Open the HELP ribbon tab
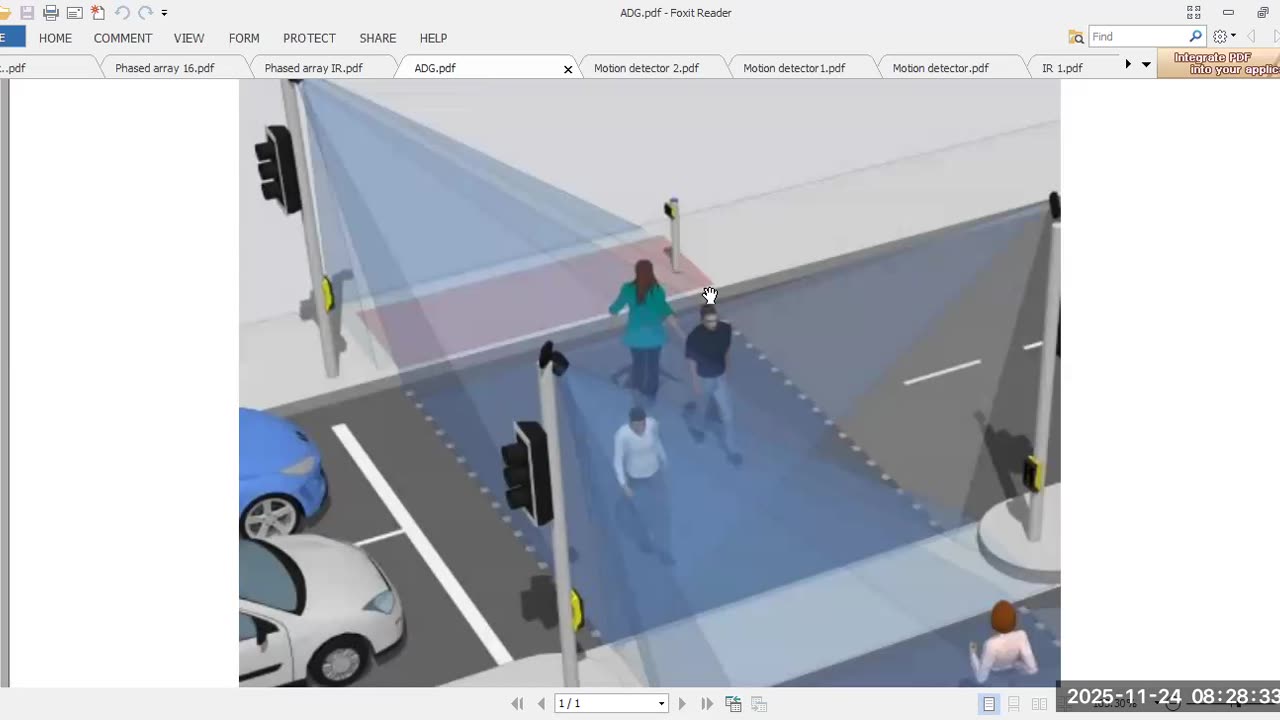Image resolution: width=1280 pixels, height=720 pixels. 433,38
